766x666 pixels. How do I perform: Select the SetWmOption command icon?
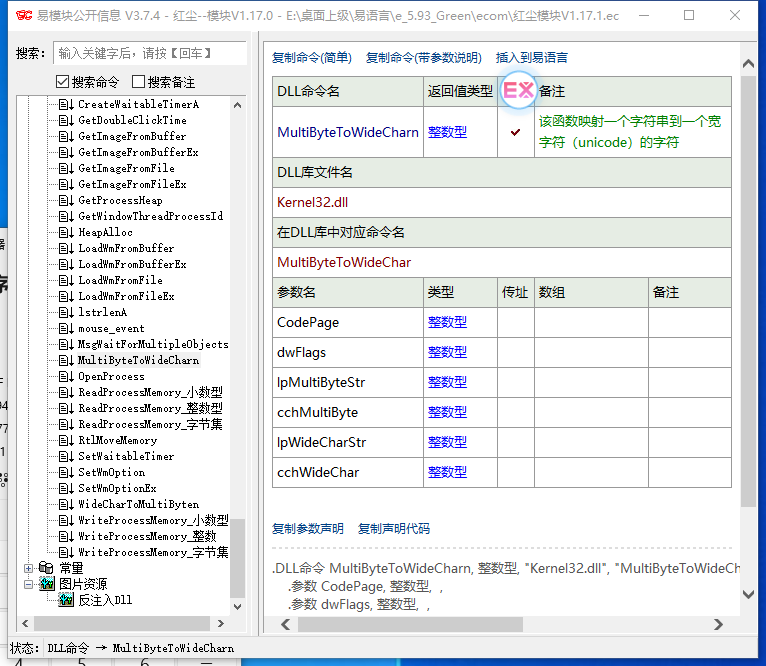[x=66, y=473]
